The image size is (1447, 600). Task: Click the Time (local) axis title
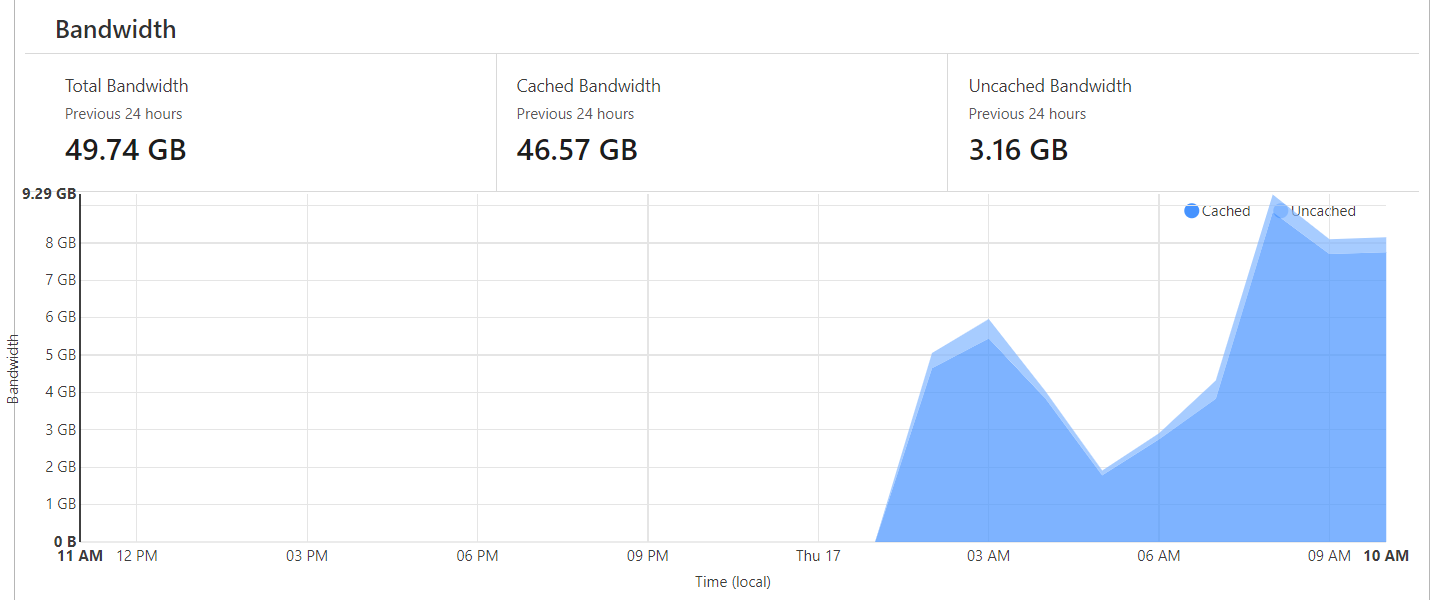tap(733, 582)
